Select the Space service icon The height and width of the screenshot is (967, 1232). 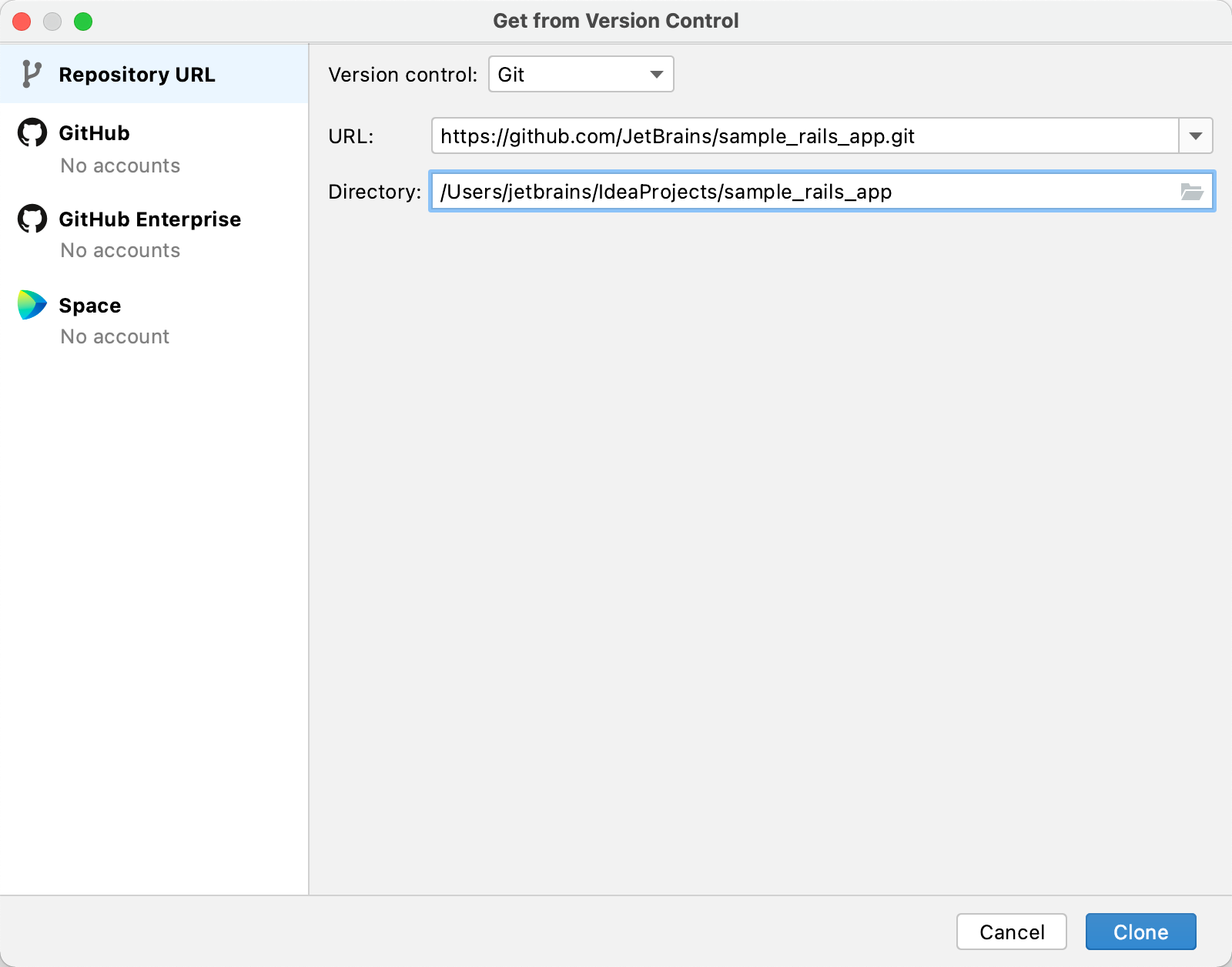31,304
